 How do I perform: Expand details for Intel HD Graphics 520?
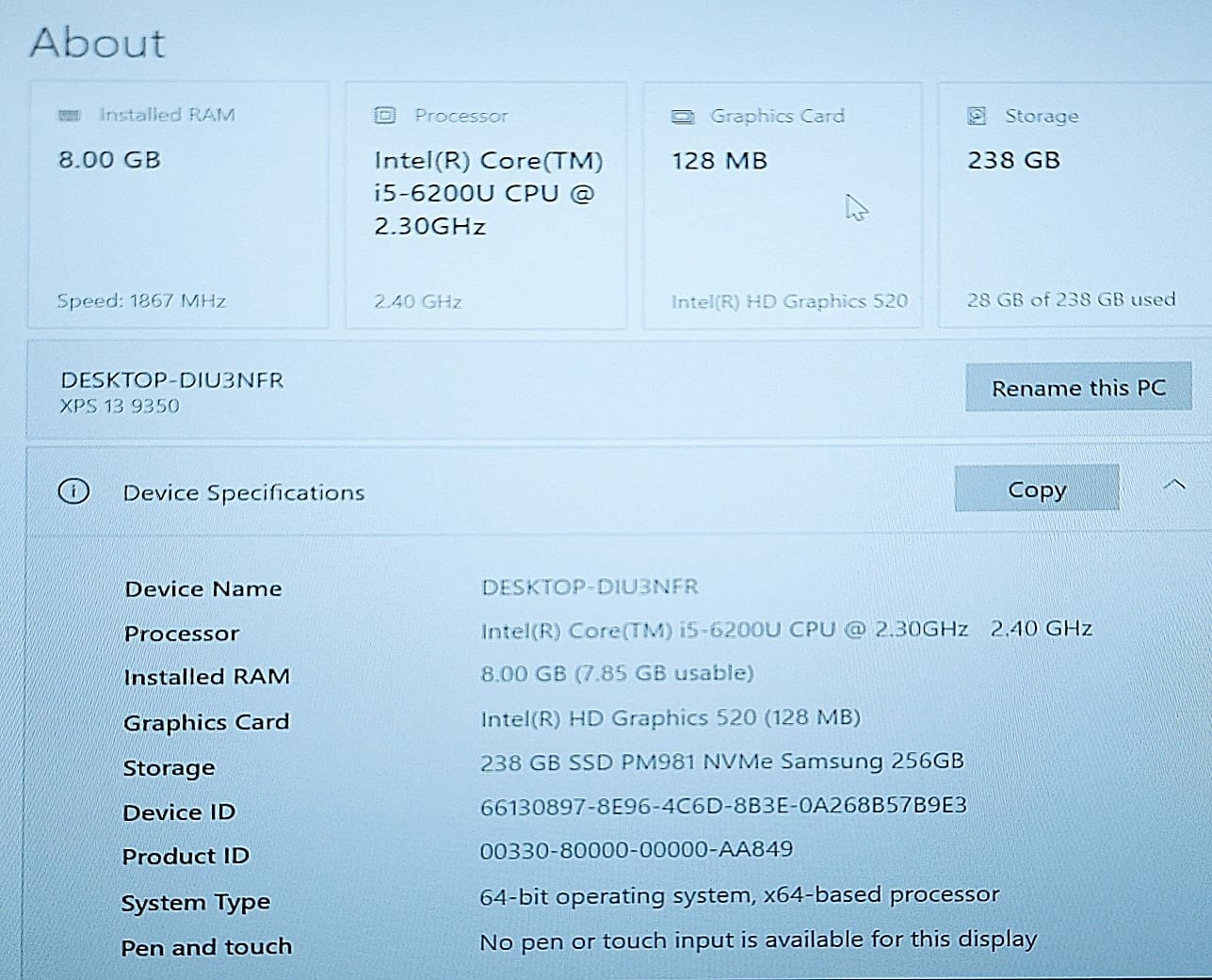pyautogui.click(x=789, y=300)
